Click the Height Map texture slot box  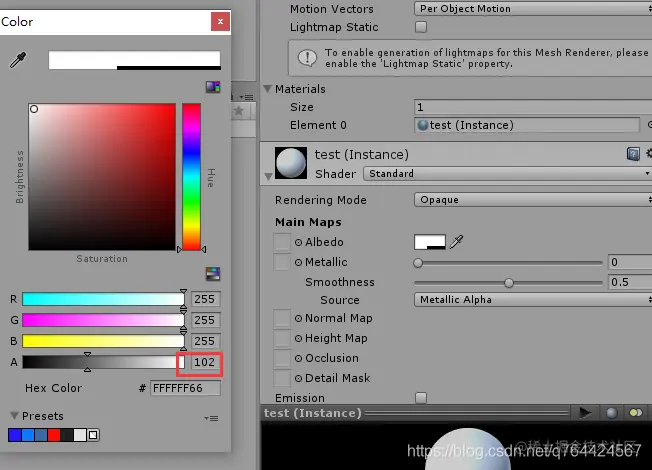click(282, 338)
